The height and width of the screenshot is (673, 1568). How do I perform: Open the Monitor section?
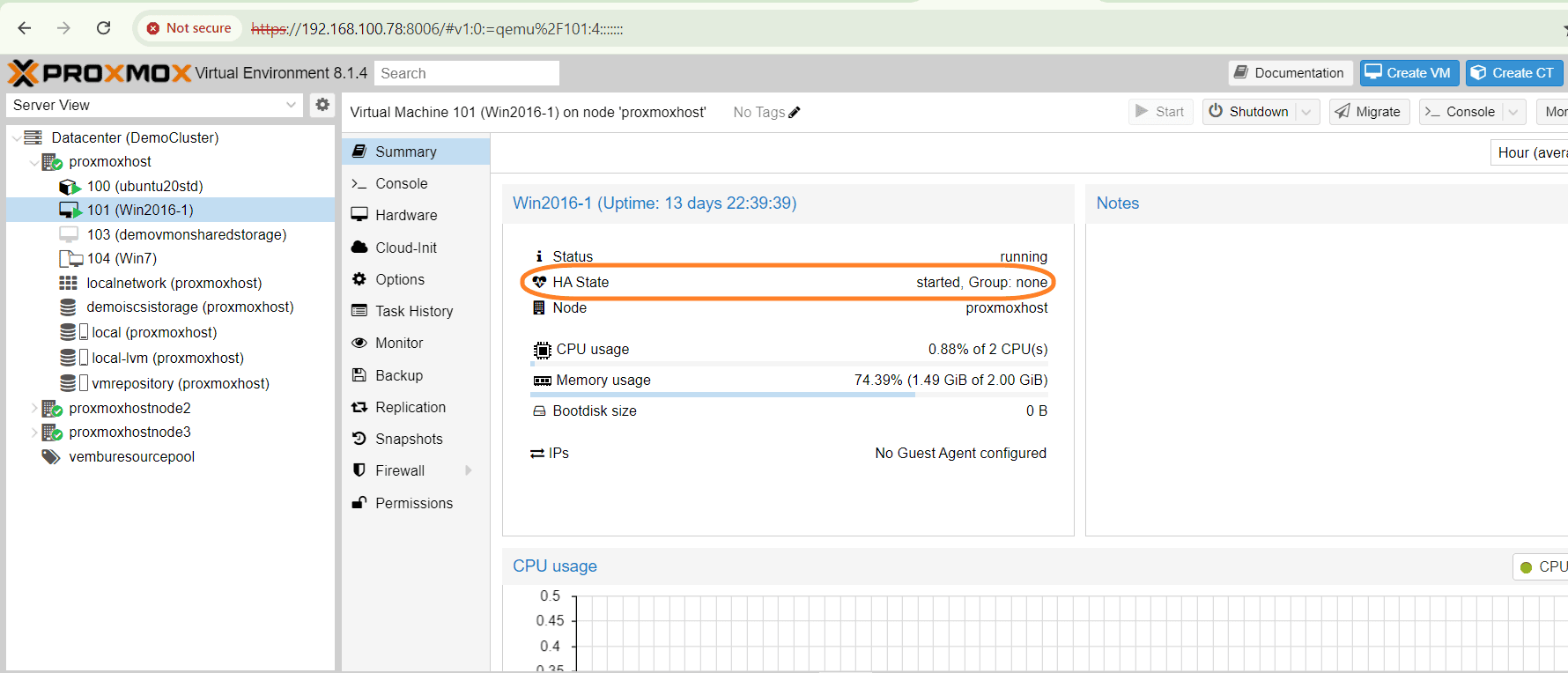(x=416, y=343)
